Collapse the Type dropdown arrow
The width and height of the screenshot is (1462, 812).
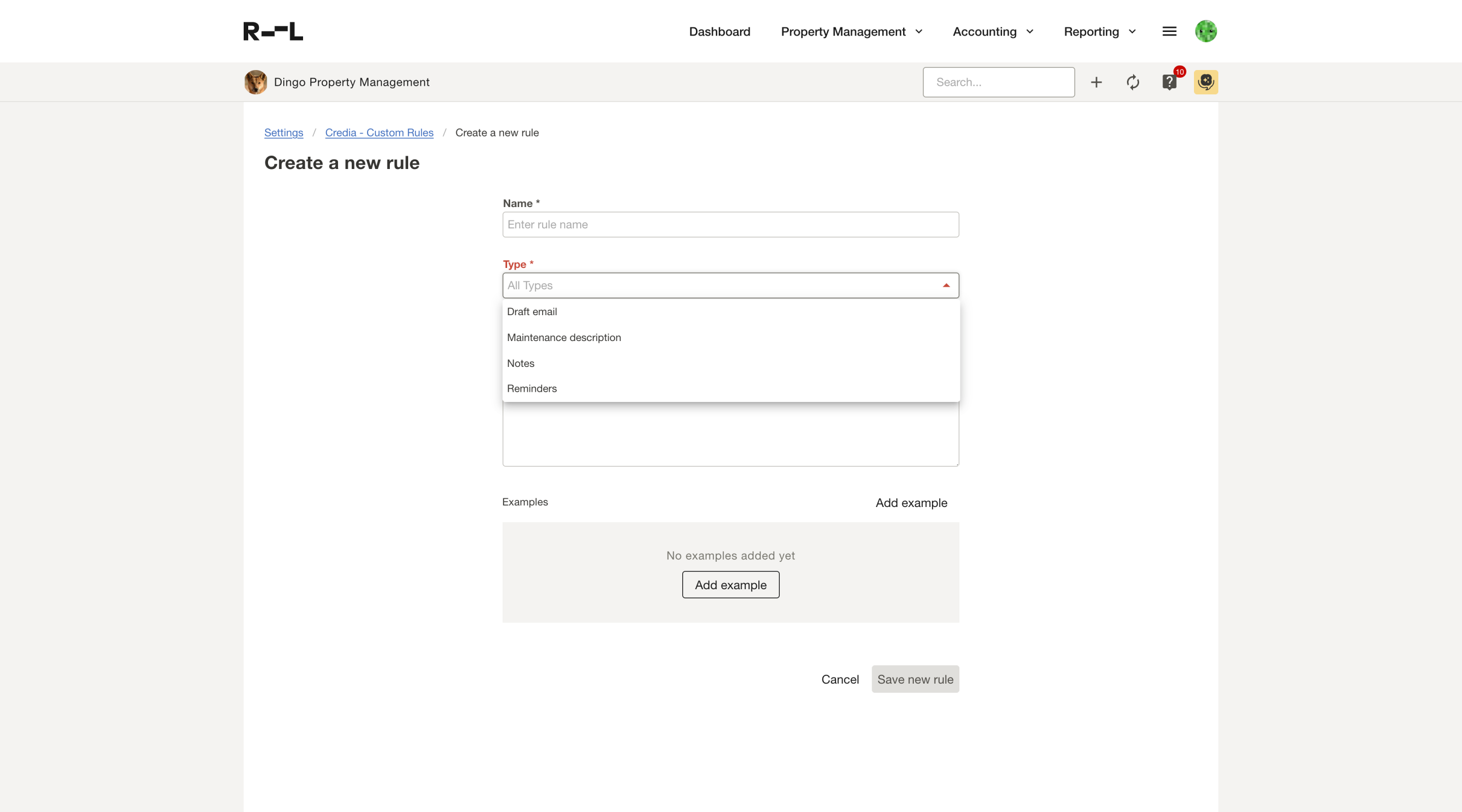pyautogui.click(x=946, y=285)
